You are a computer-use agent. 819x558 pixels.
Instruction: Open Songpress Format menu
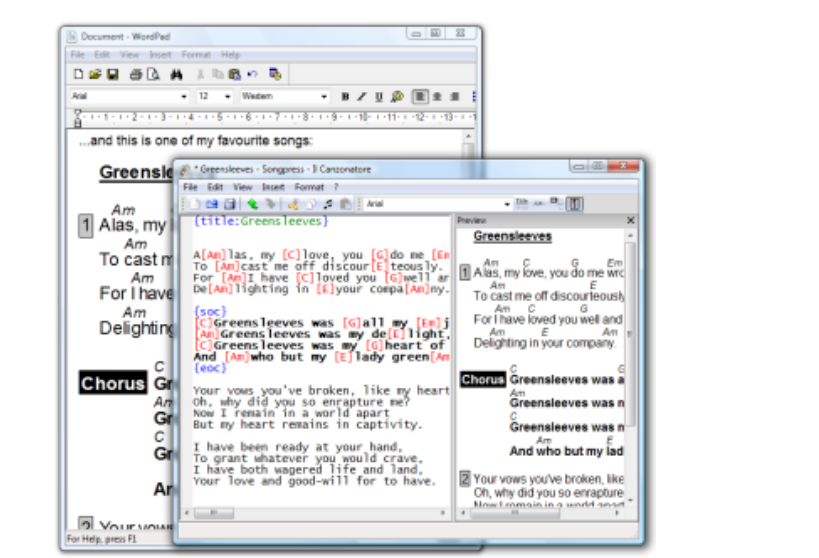[x=309, y=187]
